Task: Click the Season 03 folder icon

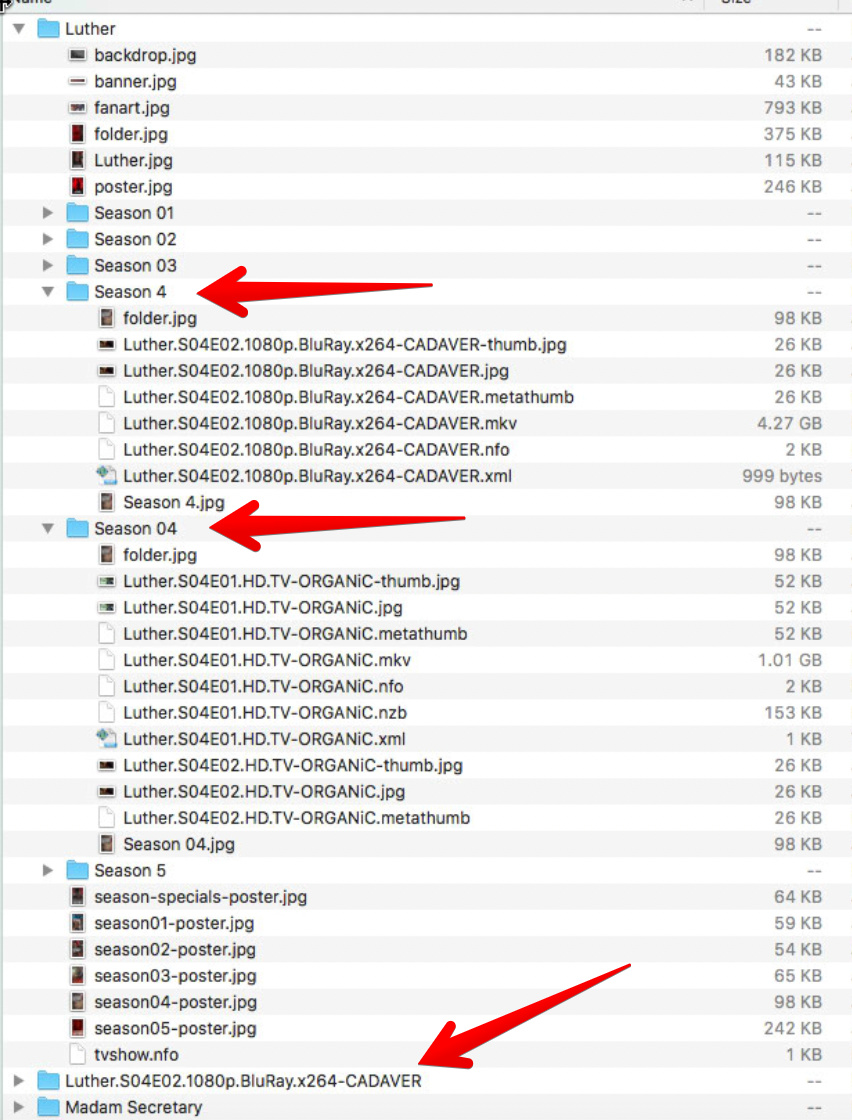Action: pos(77,266)
